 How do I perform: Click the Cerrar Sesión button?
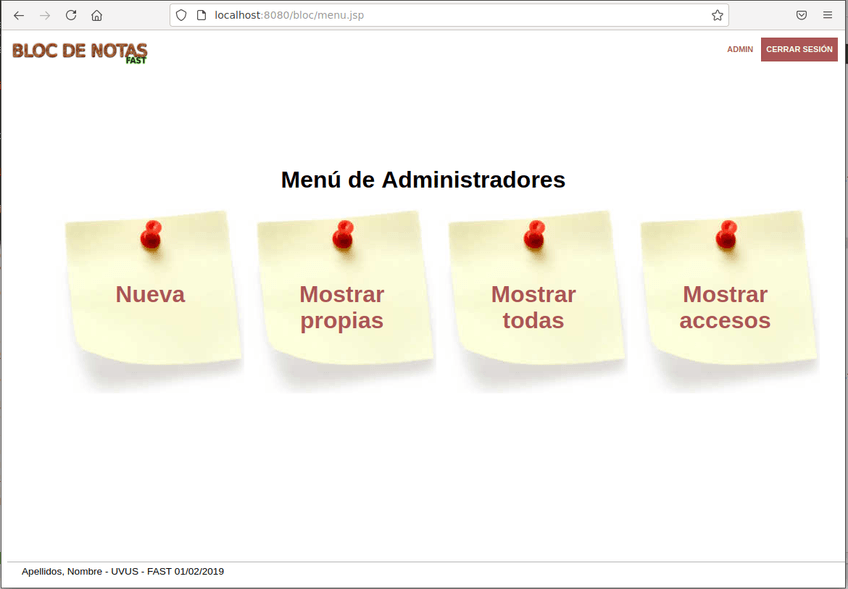(x=799, y=49)
